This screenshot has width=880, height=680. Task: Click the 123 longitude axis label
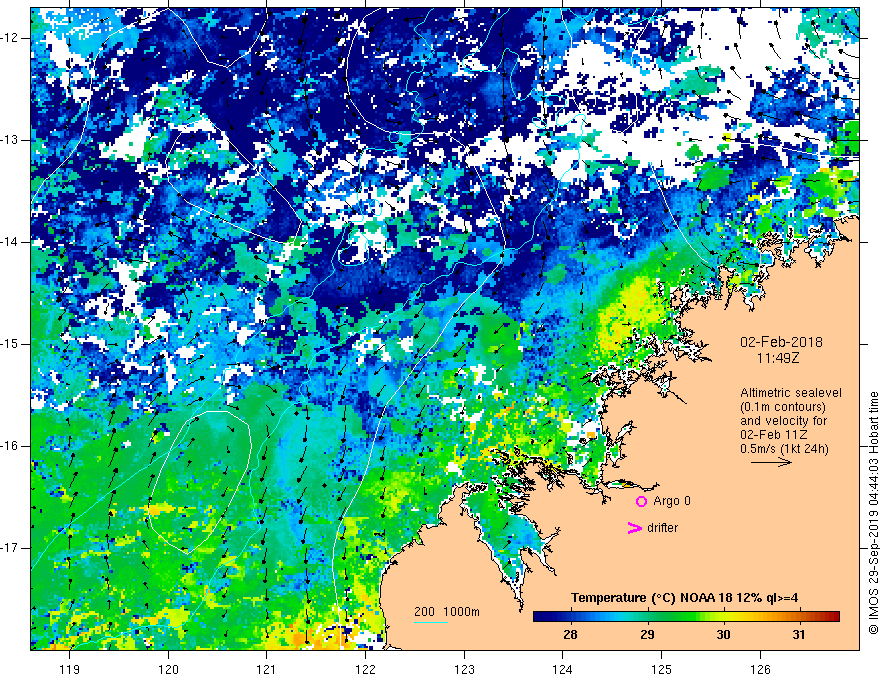coord(464,669)
